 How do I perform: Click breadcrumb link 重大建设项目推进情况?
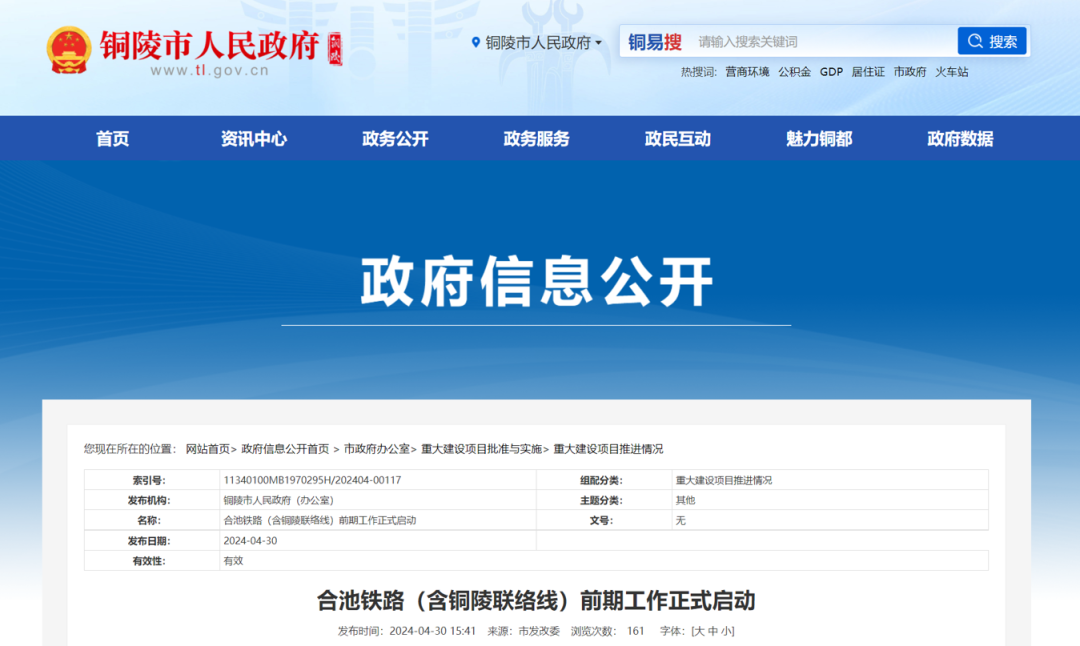pyautogui.click(x=608, y=449)
